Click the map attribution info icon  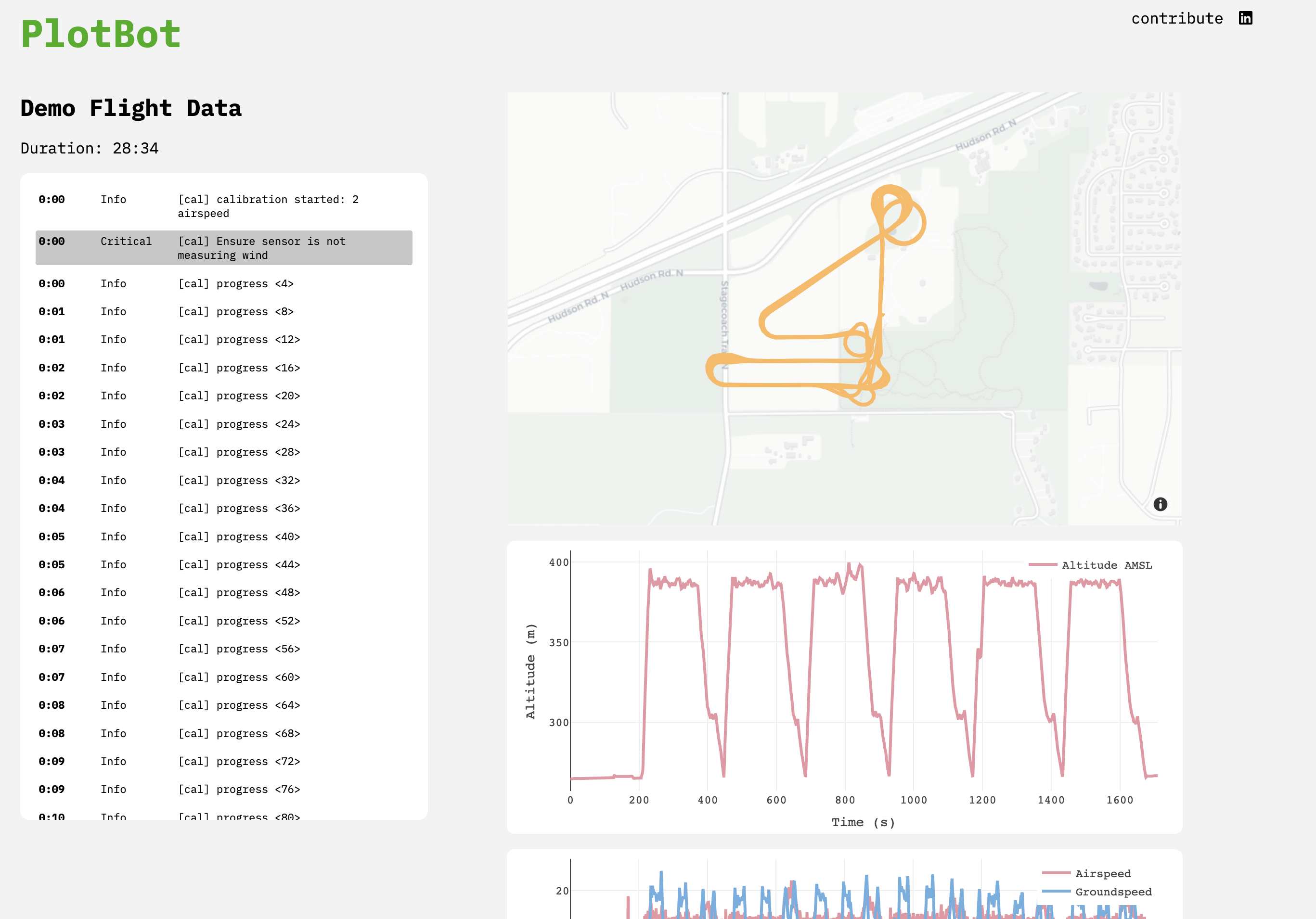(1160, 505)
